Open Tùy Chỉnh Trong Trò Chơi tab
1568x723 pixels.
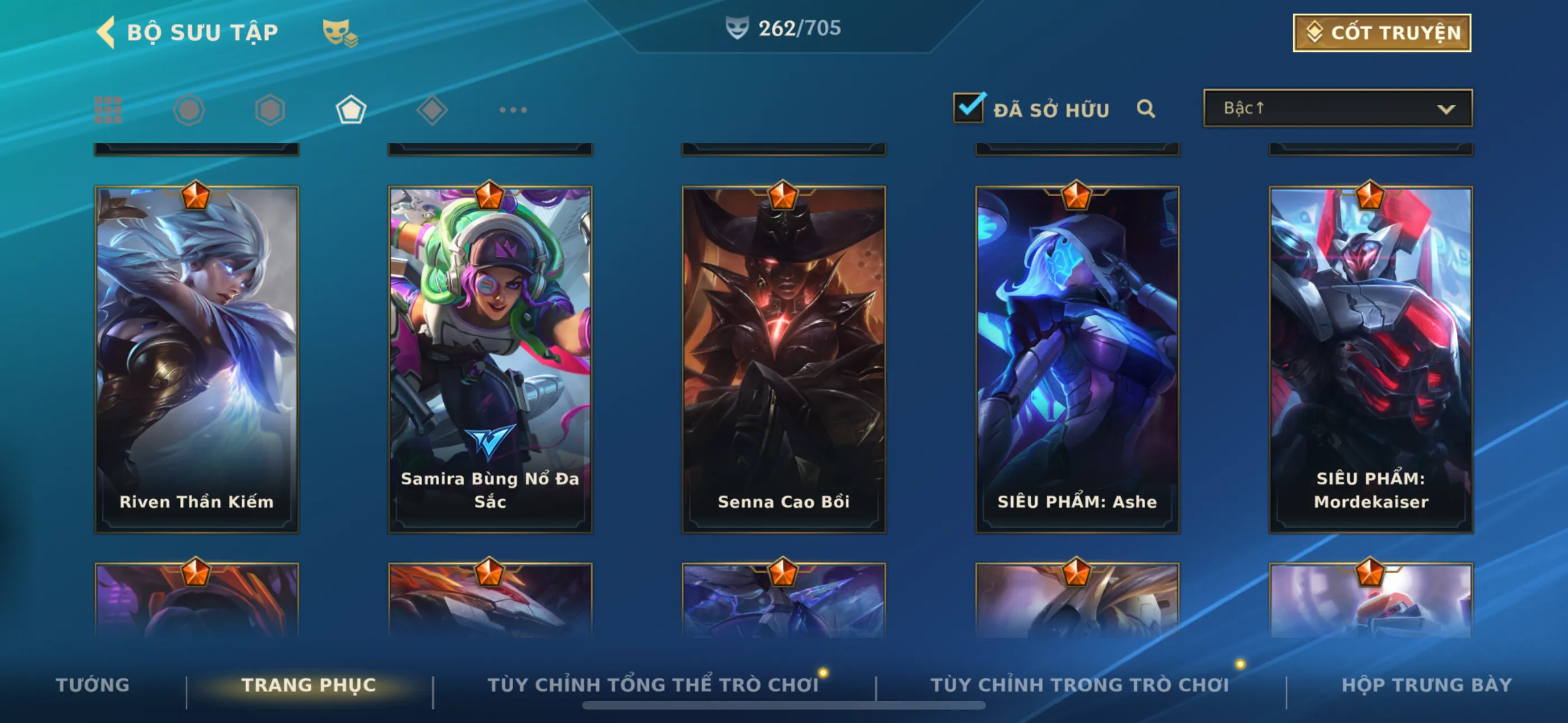[1080, 685]
